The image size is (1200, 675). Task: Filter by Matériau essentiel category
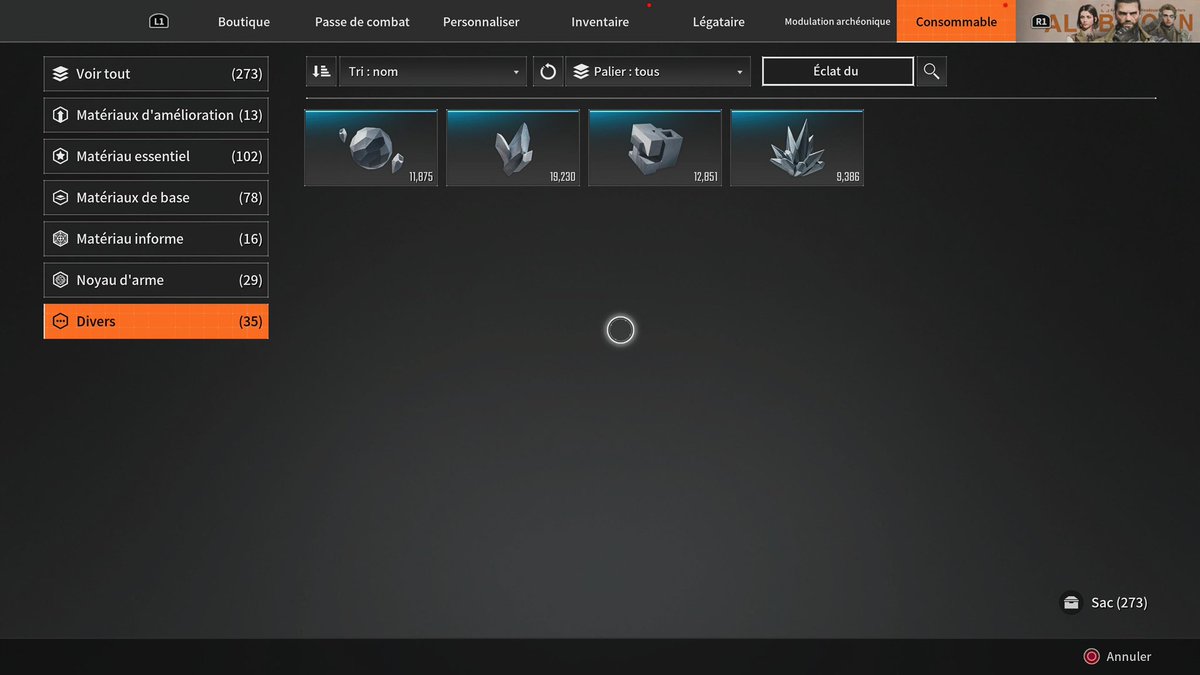pos(156,156)
